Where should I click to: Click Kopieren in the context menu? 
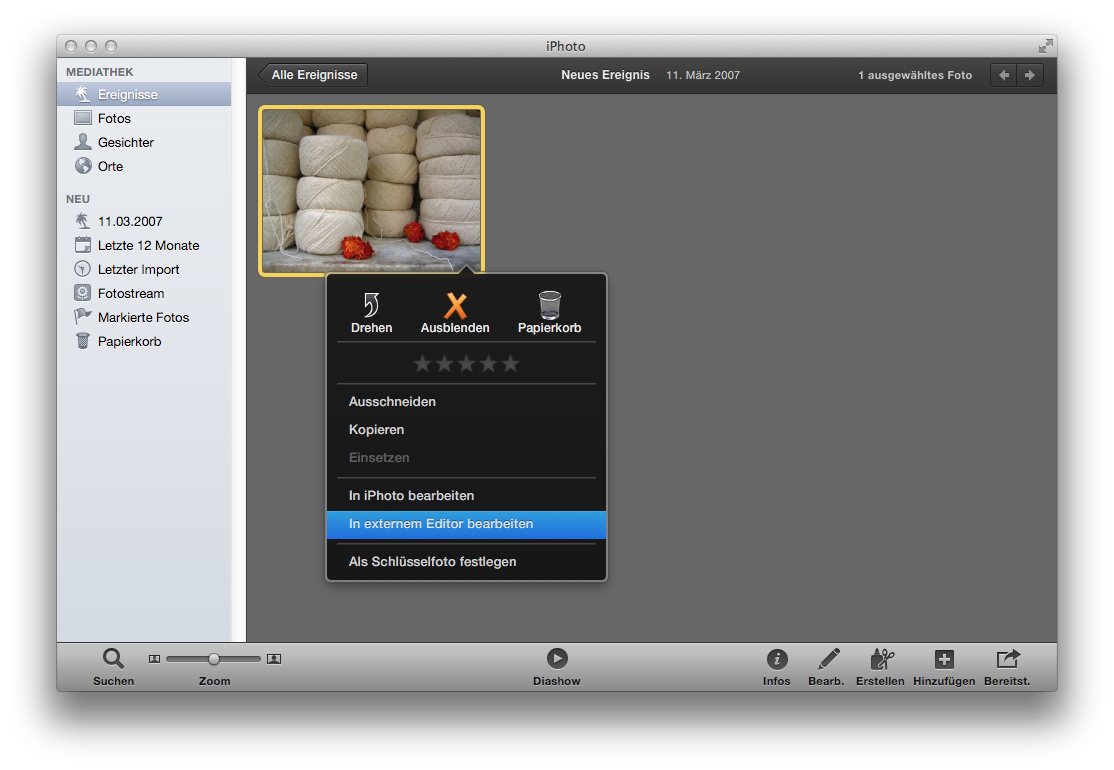click(x=376, y=430)
